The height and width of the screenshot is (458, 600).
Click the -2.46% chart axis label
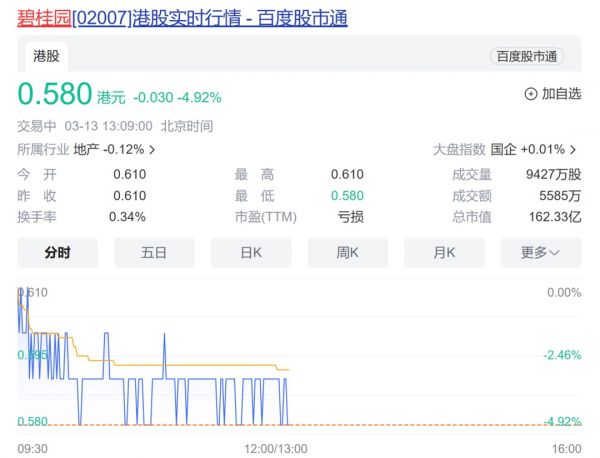click(562, 355)
